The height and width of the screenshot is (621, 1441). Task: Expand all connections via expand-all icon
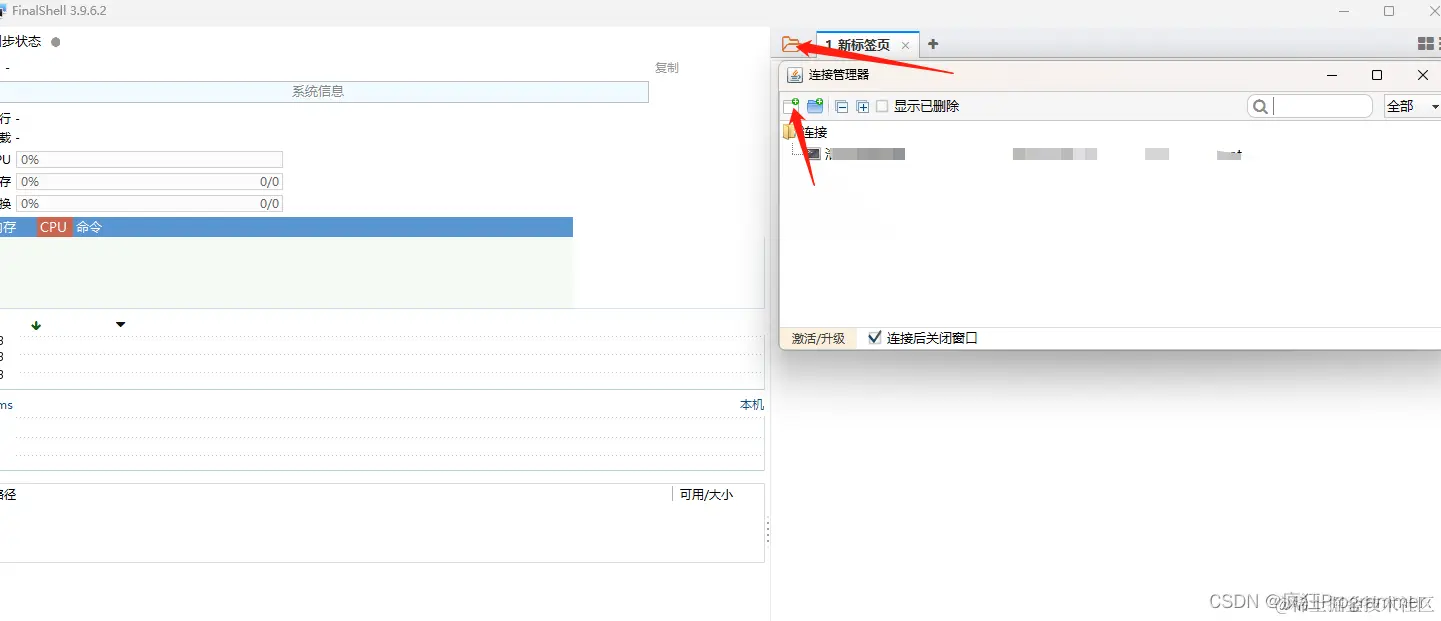pyautogui.click(x=862, y=106)
